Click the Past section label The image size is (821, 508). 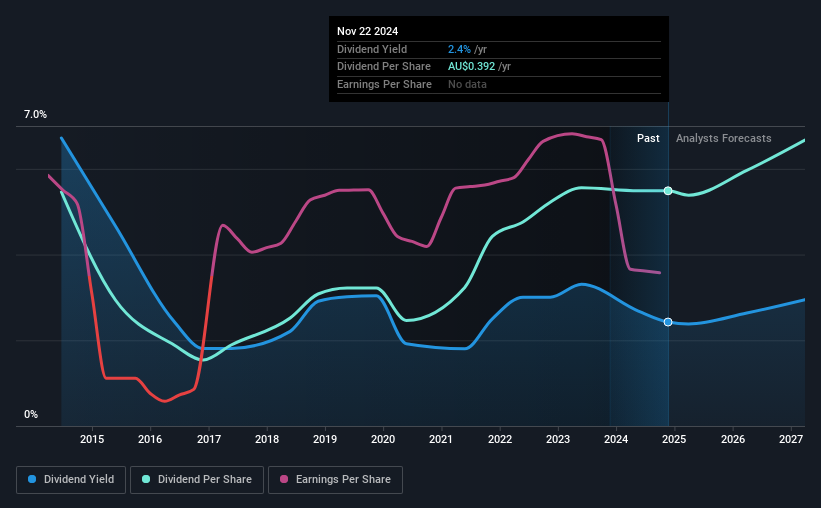click(648, 138)
